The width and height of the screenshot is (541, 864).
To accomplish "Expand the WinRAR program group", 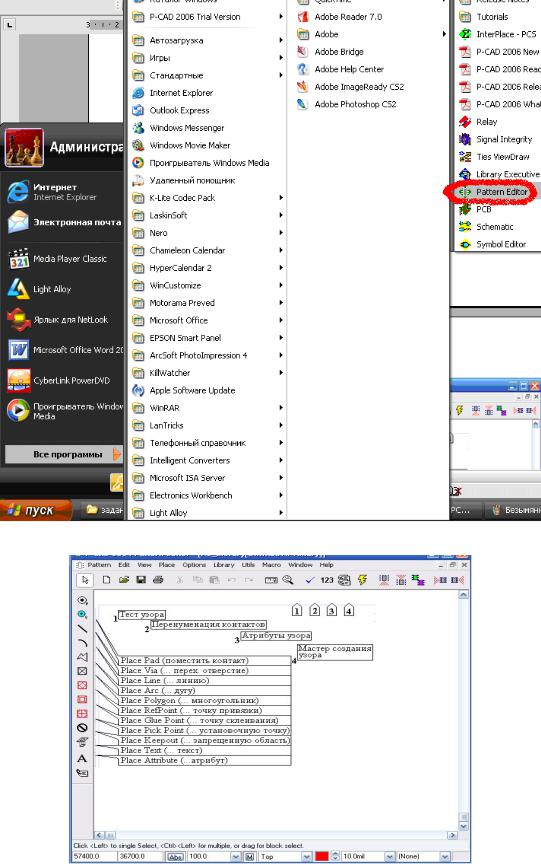I will [208, 408].
